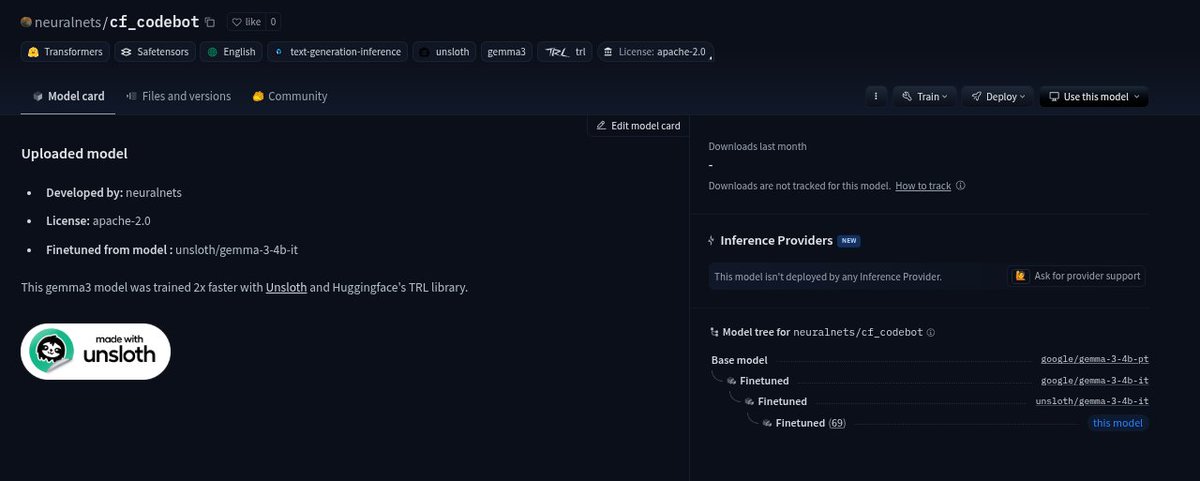The image size is (1200, 481).
Task: Click the this model label
Action: pos(1118,423)
